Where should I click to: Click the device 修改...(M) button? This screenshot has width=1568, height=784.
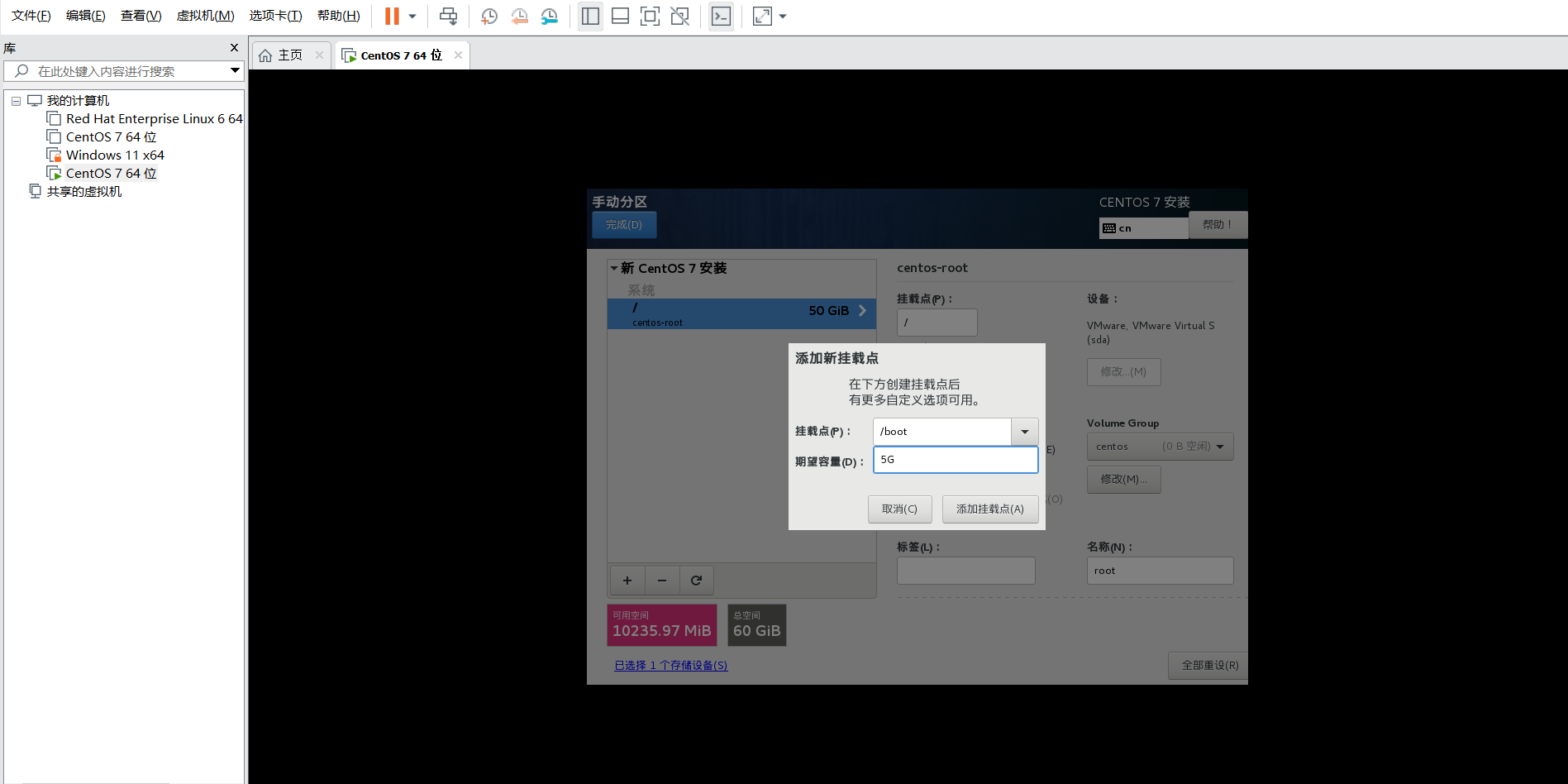pyautogui.click(x=1123, y=372)
